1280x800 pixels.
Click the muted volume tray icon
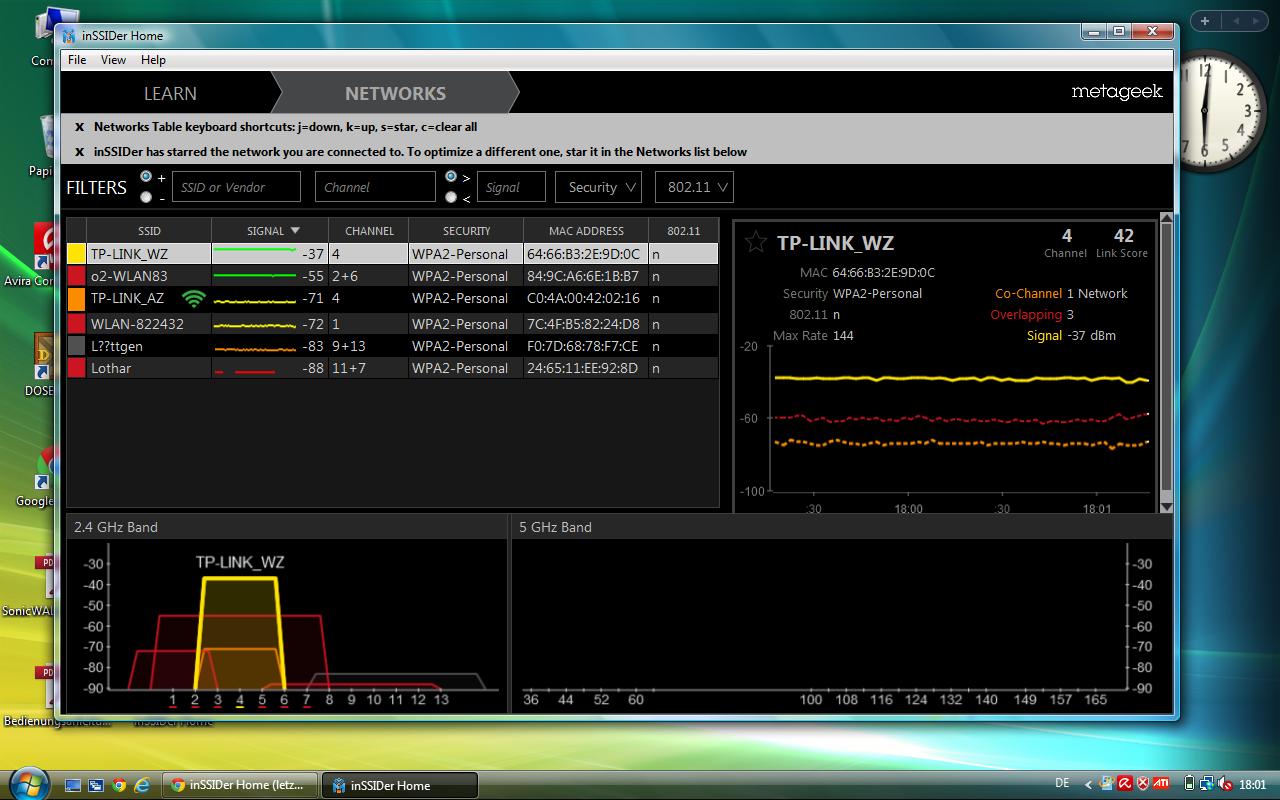tap(1224, 783)
